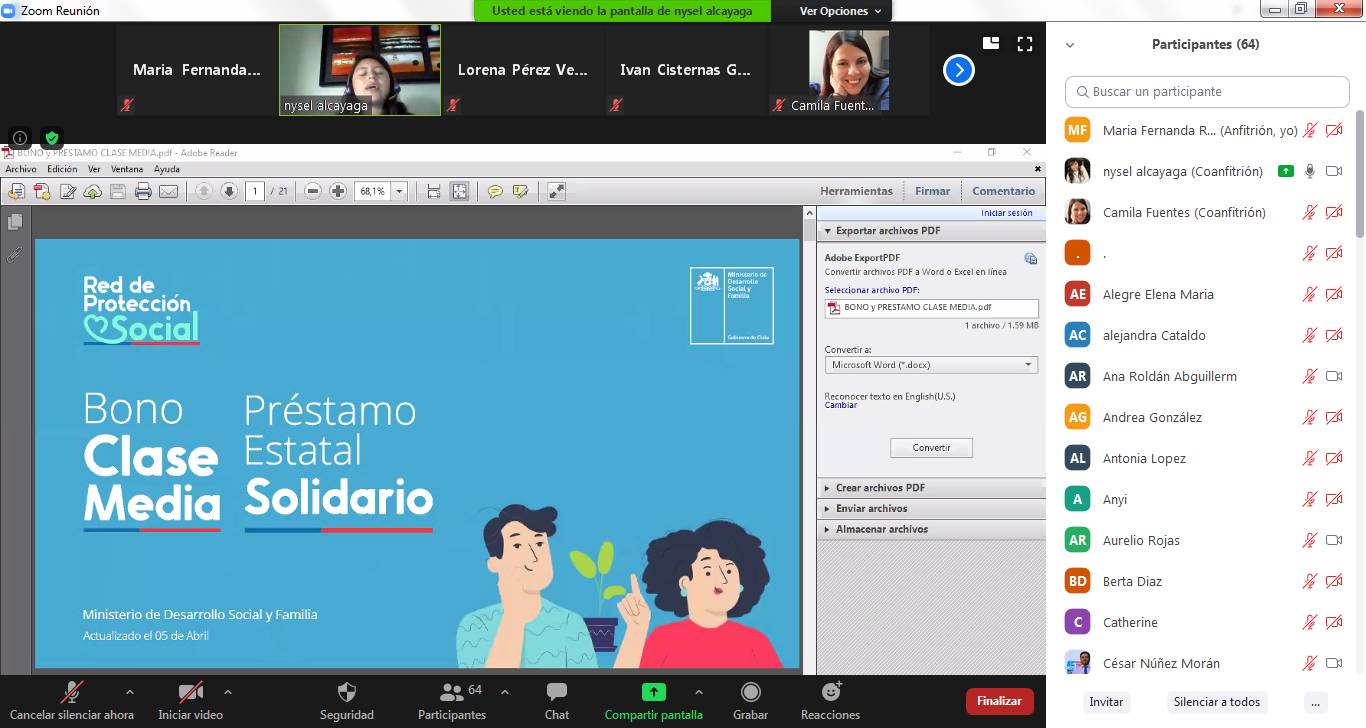Click the read mode expand icon
1366x728 pixels.
[557, 191]
